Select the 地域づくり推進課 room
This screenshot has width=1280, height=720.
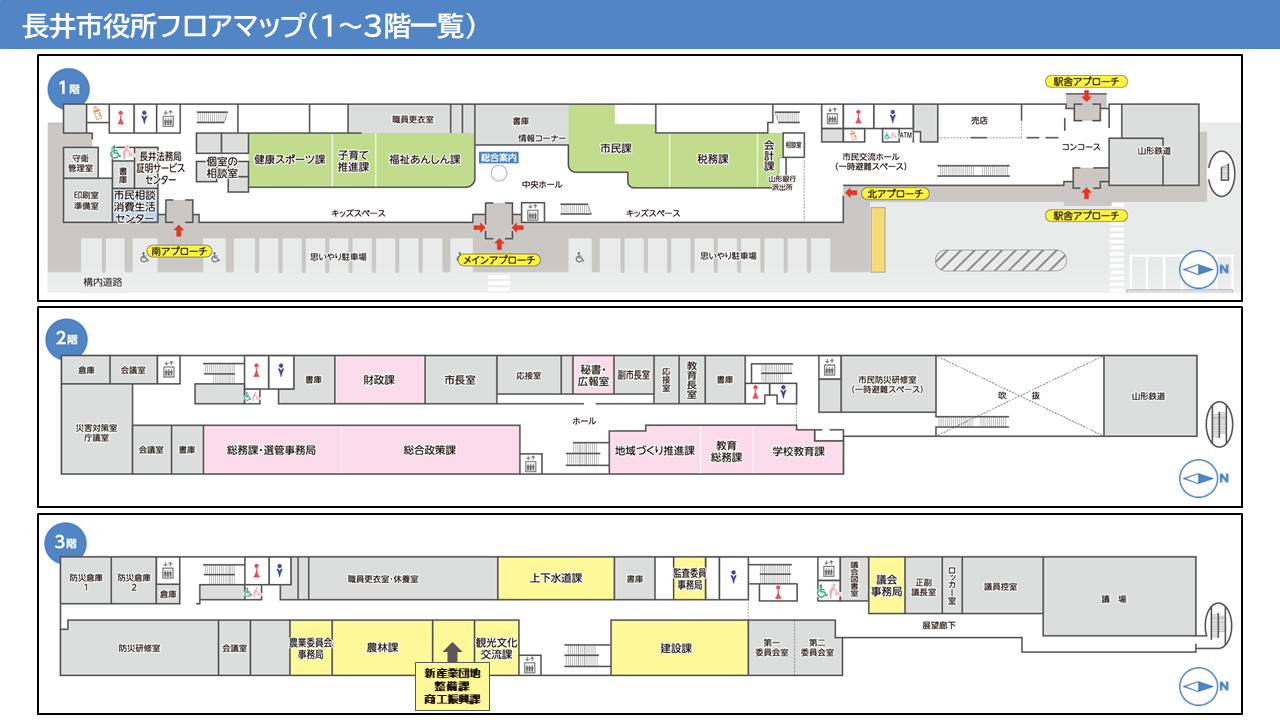[655, 452]
